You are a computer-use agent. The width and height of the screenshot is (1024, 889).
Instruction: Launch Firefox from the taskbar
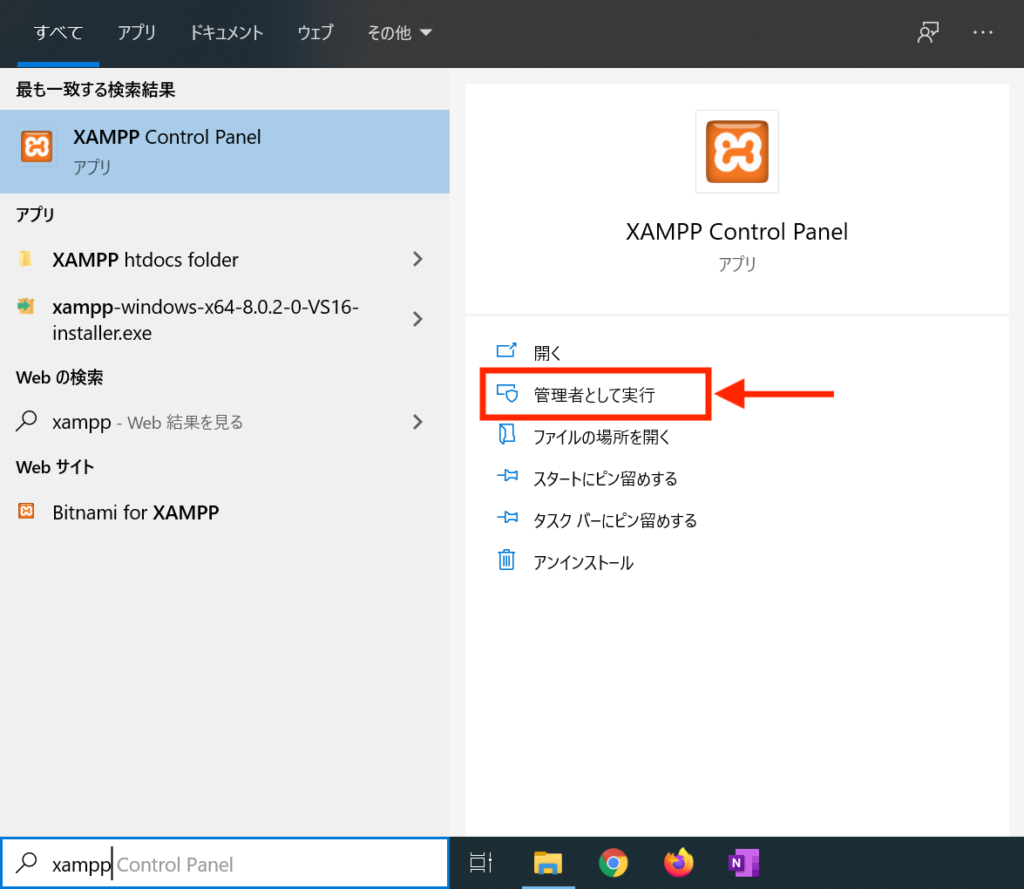(x=678, y=862)
